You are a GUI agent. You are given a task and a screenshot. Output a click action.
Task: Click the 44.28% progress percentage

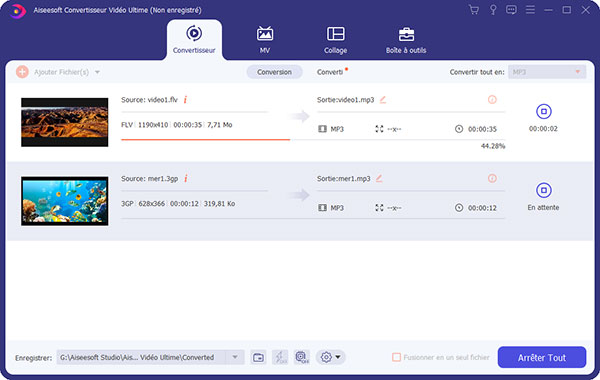493,146
